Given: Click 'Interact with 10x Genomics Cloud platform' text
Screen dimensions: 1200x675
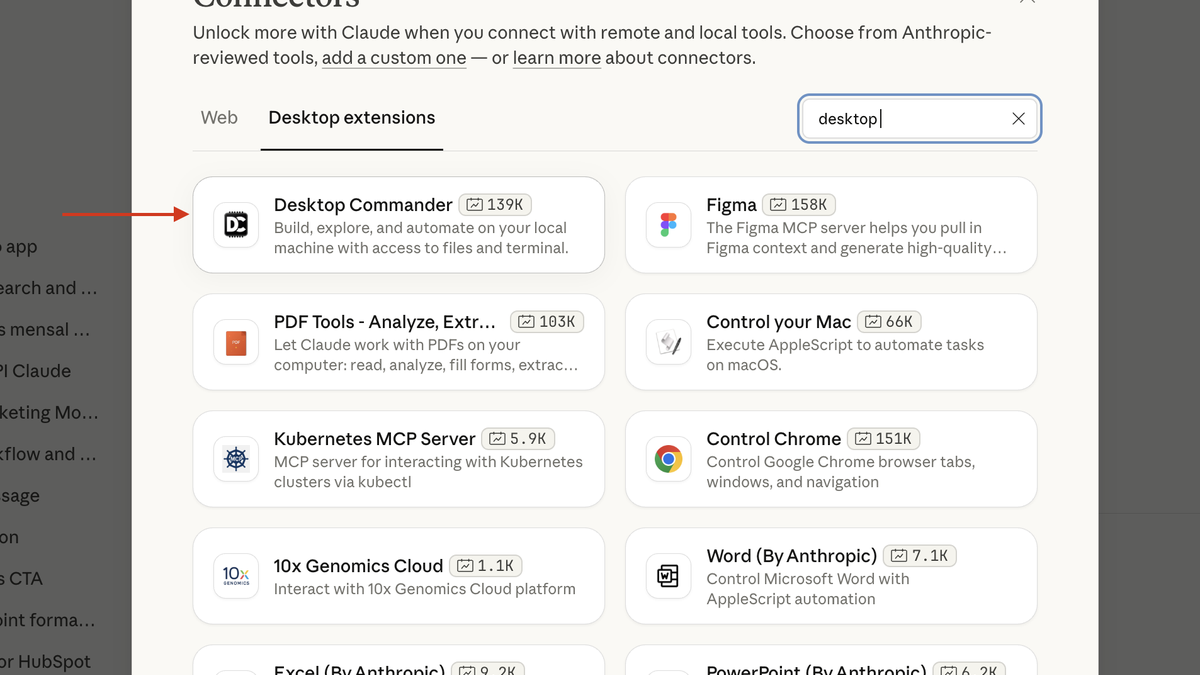Looking at the screenshot, I should pyautogui.click(x=425, y=589).
